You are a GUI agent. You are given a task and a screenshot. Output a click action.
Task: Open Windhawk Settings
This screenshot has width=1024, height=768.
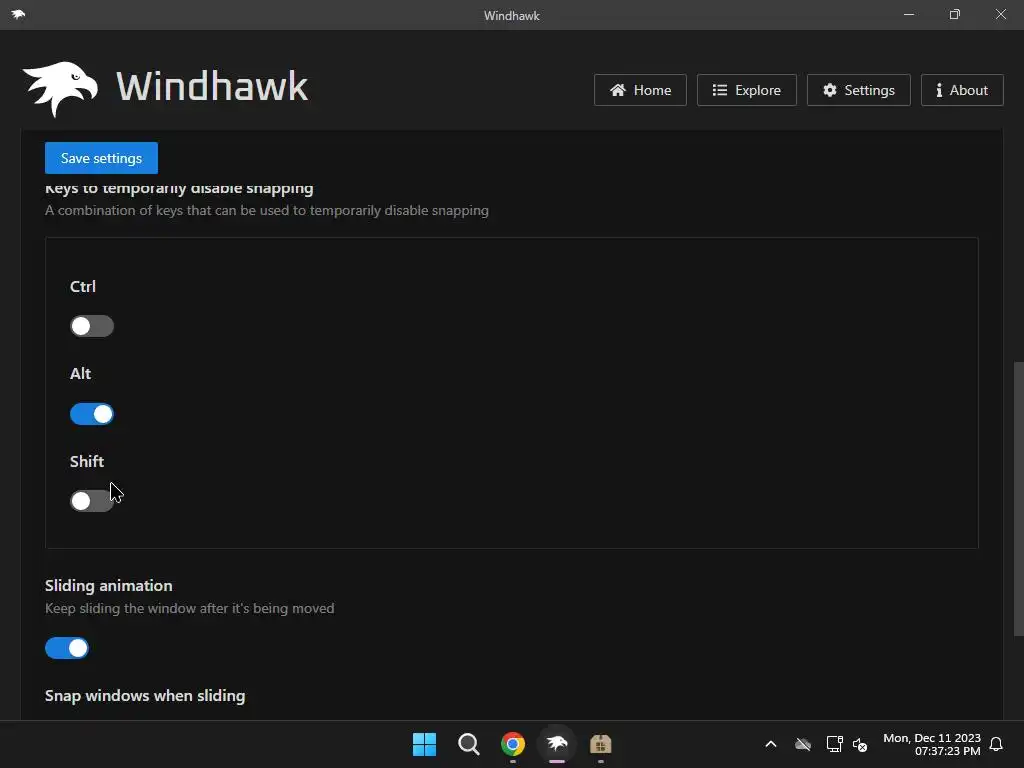859,90
